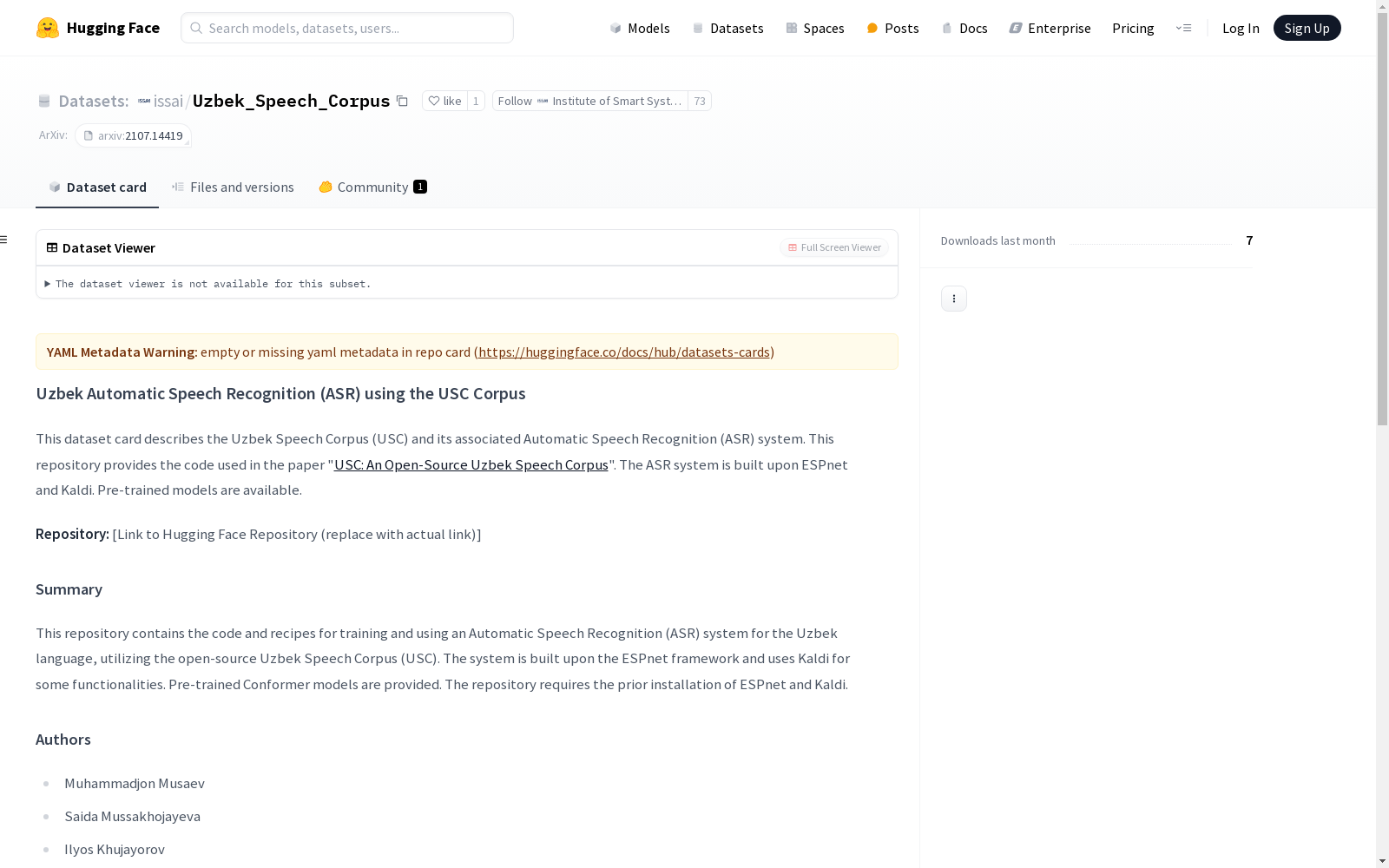The image size is (1389, 868).
Task: Click the Log In link
Action: coord(1241,28)
